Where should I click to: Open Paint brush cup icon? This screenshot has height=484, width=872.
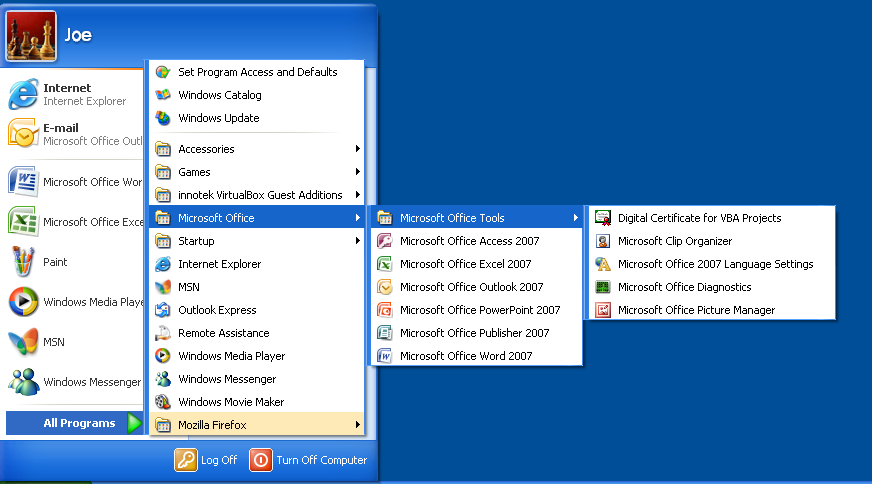[23, 261]
